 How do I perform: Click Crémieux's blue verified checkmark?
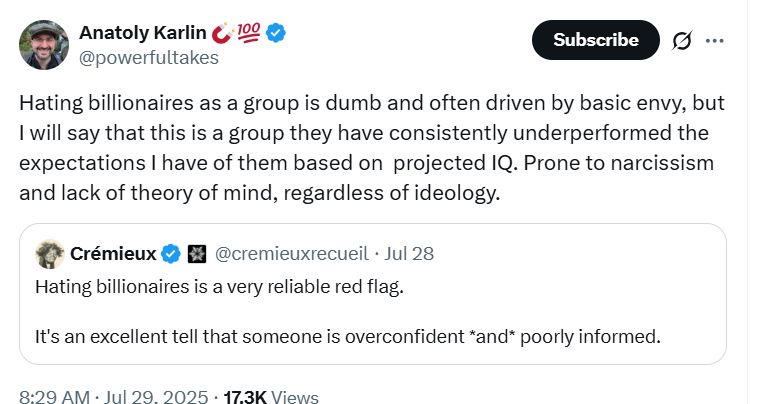point(171,254)
